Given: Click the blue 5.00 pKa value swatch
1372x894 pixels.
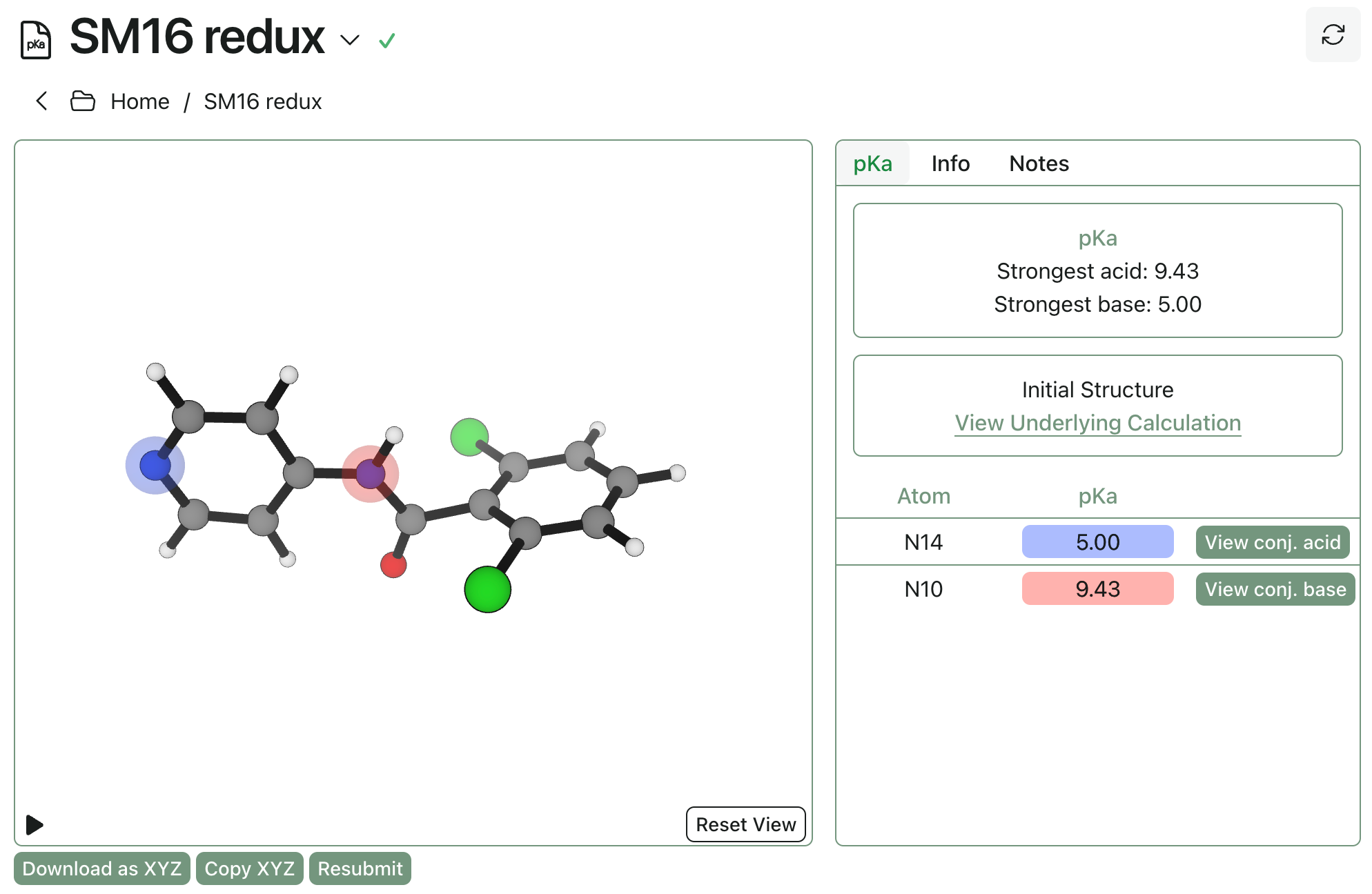Looking at the screenshot, I should point(1097,542).
